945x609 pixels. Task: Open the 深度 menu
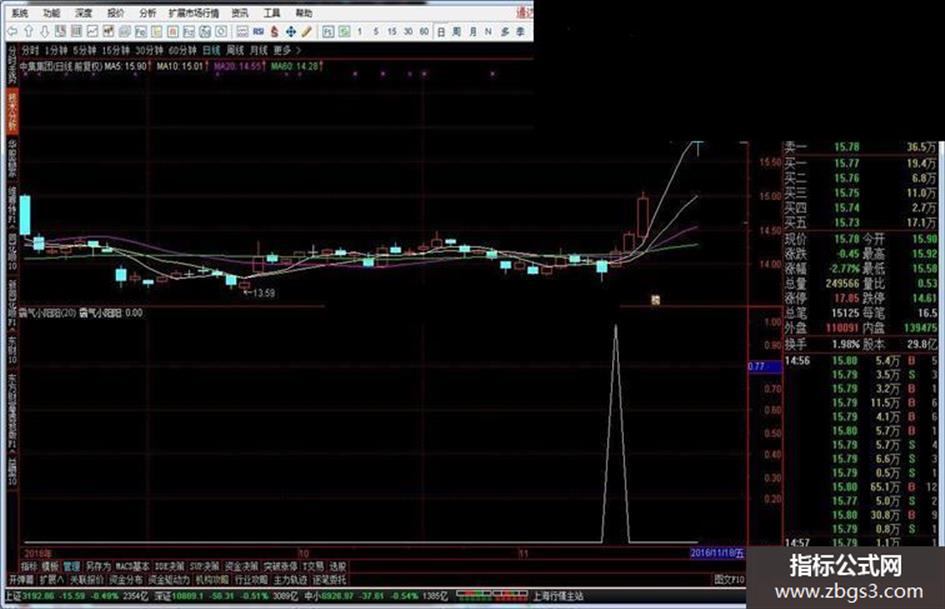tap(84, 13)
